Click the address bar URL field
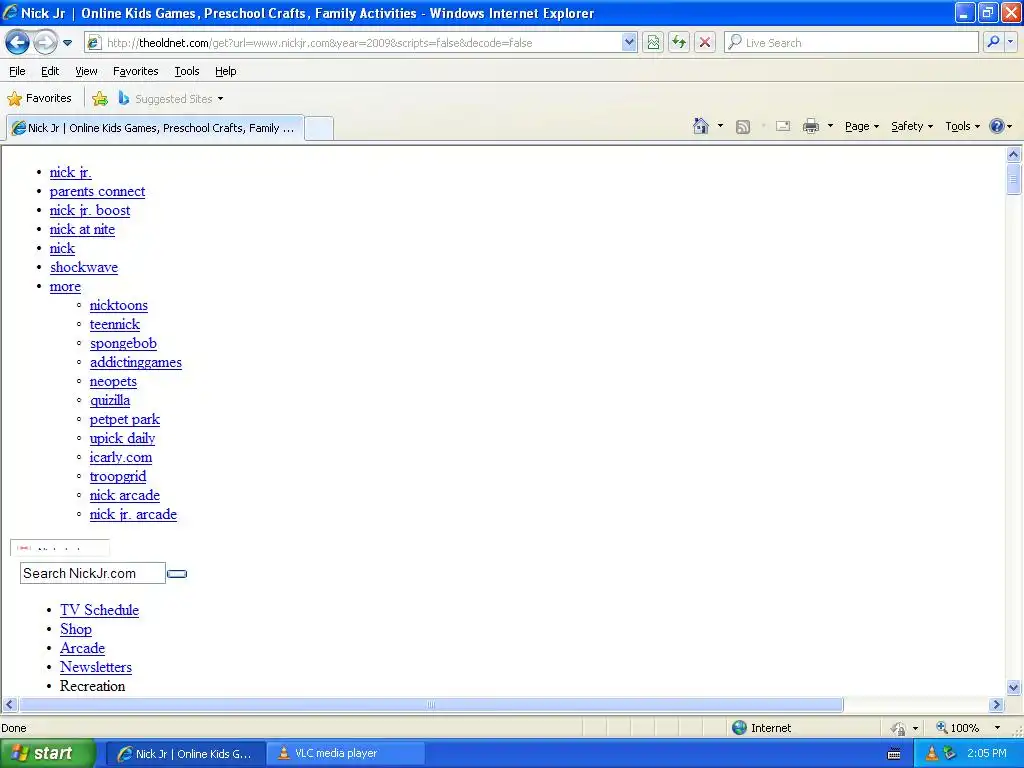The height and width of the screenshot is (768, 1024). tap(353, 43)
